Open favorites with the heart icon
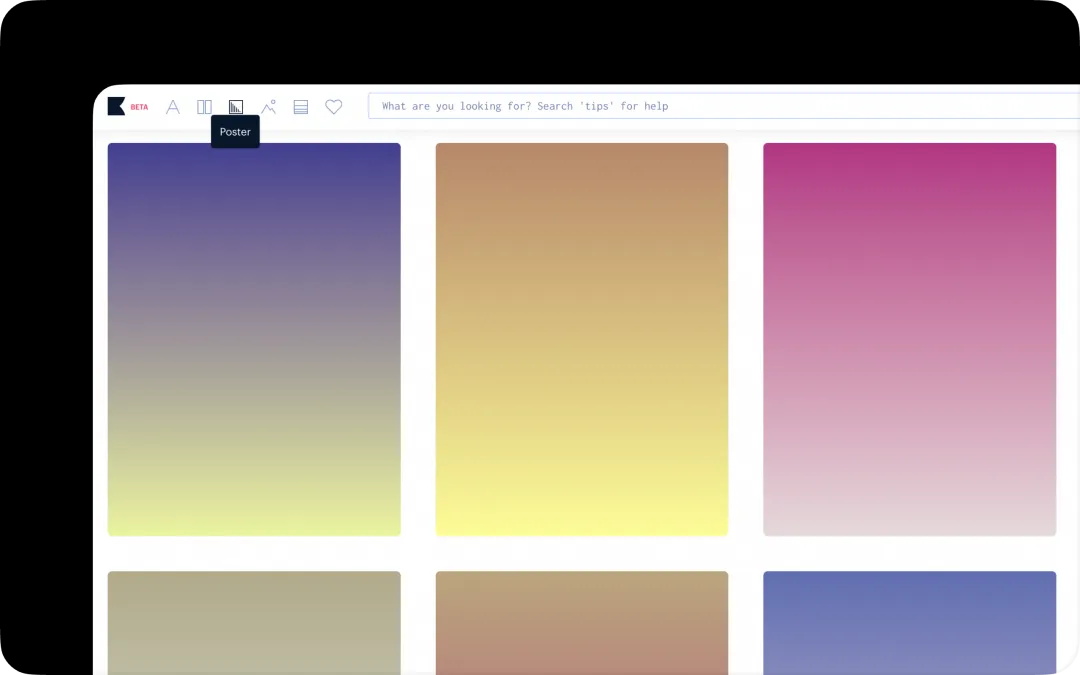 pyautogui.click(x=334, y=107)
